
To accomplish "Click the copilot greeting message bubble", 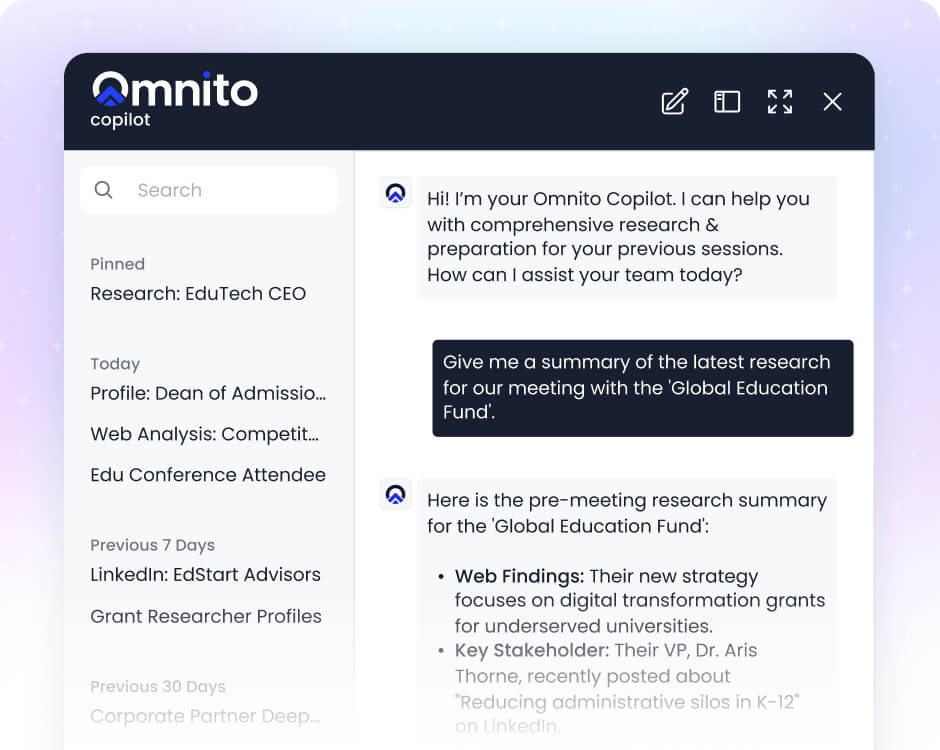I will point(627,237).
